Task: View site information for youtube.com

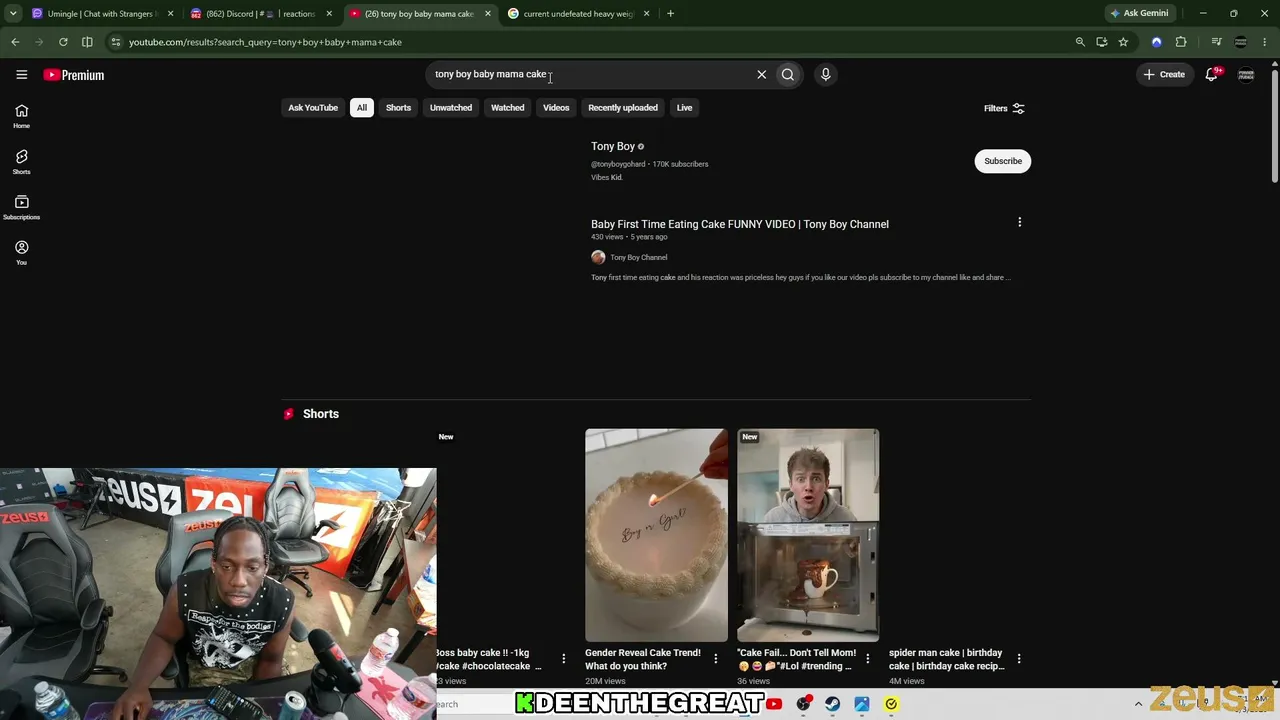Action: click(116, 42)
